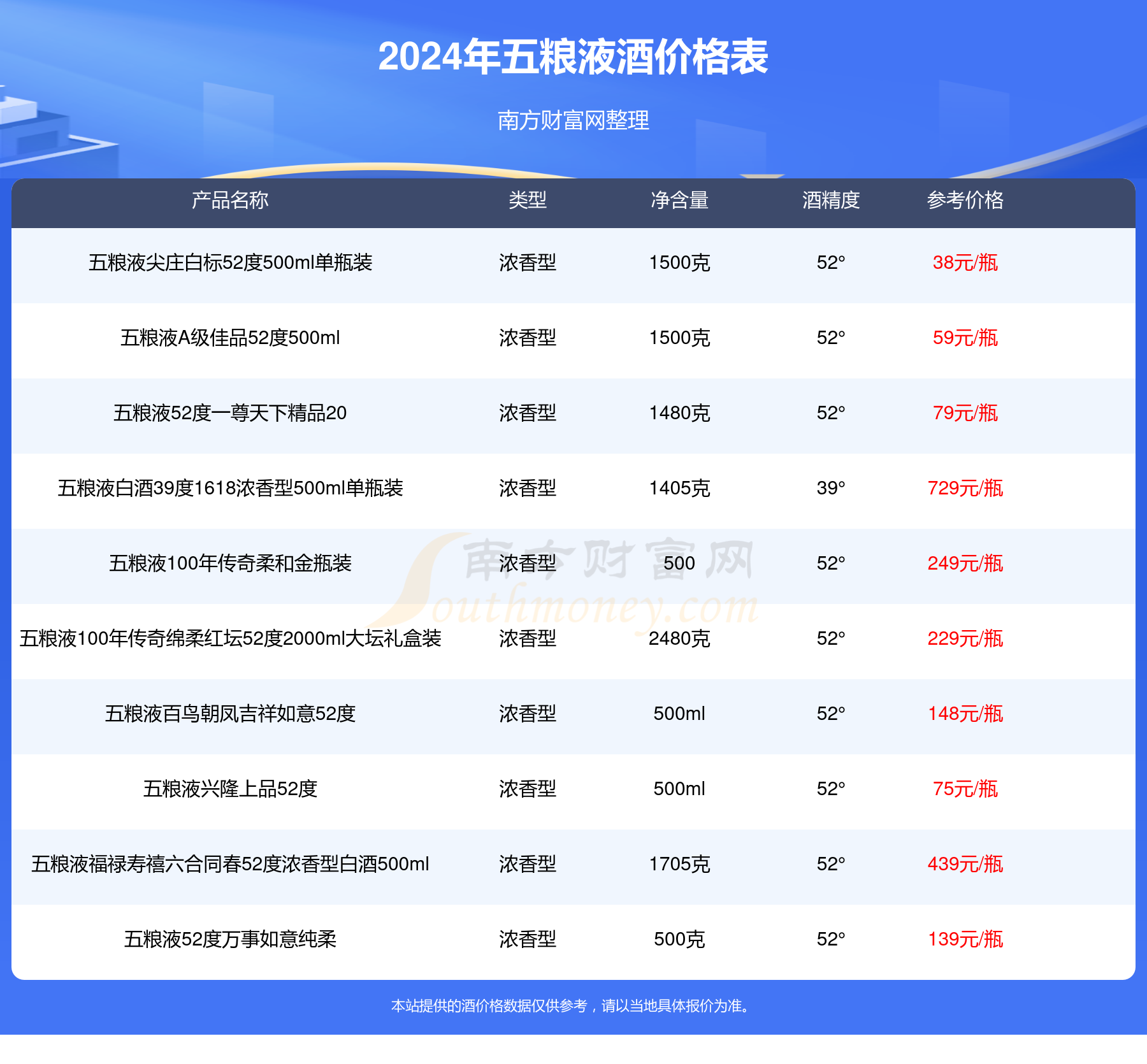
Task: Click the 类型 column header
Action: point(528,200)
